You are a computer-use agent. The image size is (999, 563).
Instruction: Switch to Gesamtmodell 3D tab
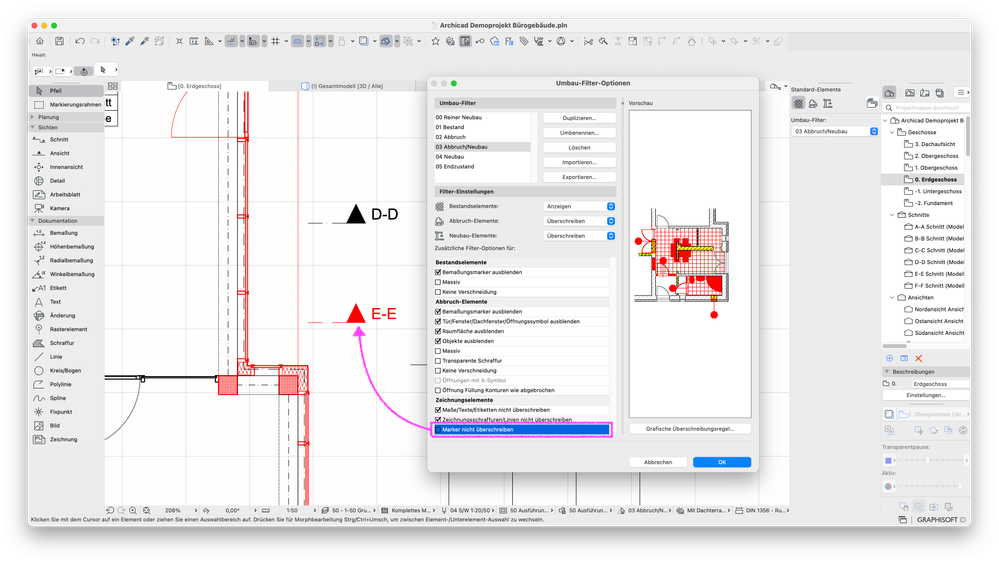click(x=342, y=86)
